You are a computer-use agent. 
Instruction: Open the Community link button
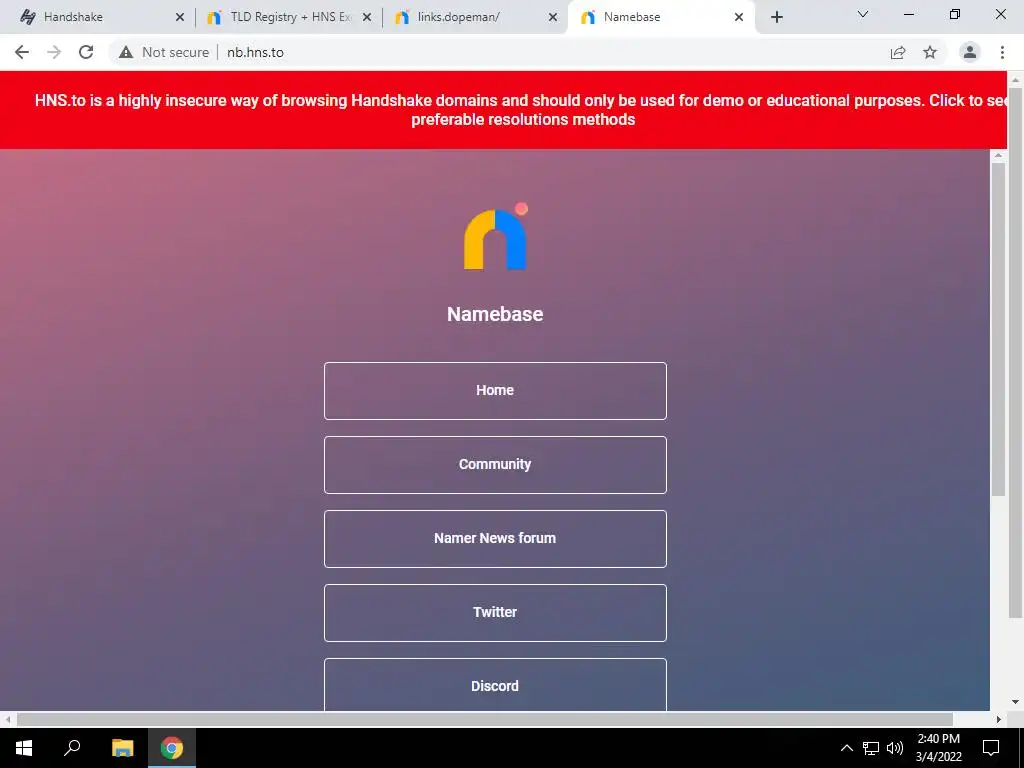[x=495, y=464]
